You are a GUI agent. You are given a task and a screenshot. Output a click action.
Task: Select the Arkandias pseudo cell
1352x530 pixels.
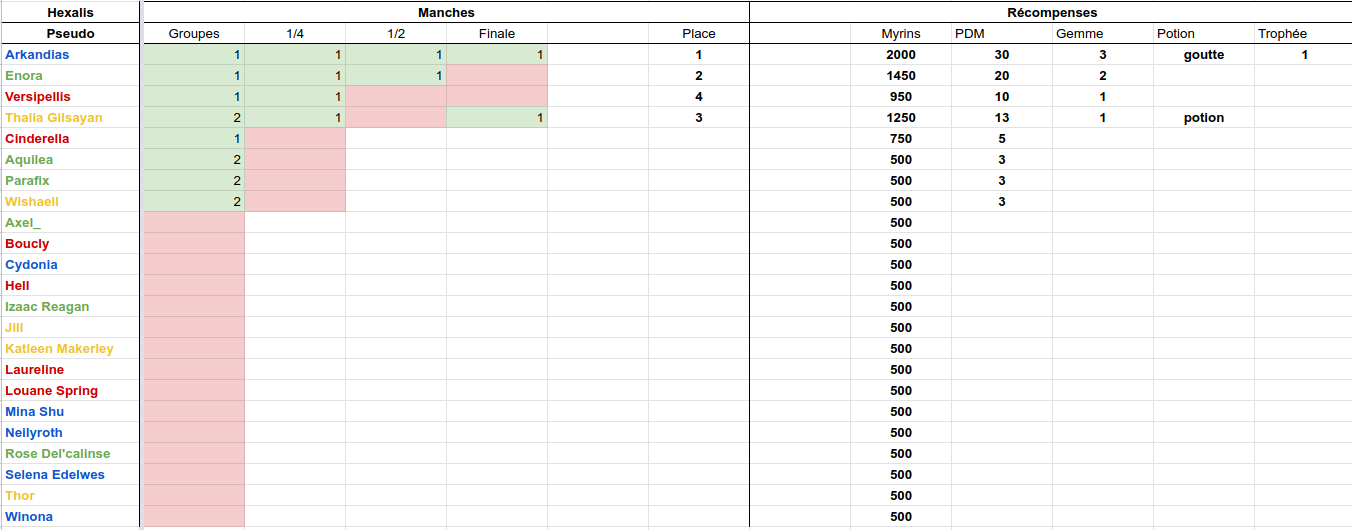(38, 55)
